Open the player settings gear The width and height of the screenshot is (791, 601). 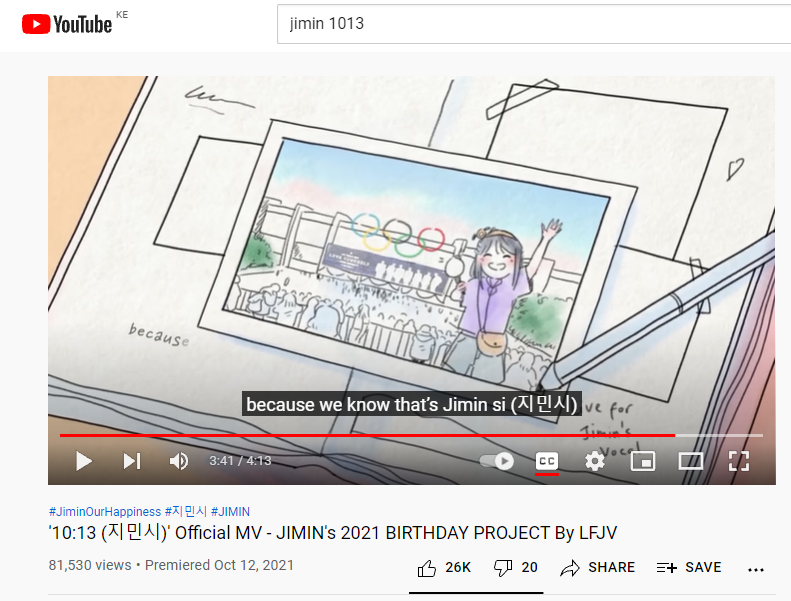(595, 461)
